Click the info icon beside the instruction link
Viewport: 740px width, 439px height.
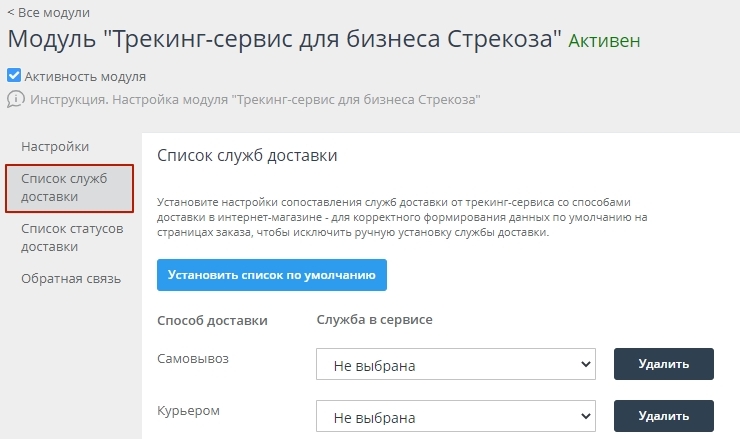15,99
